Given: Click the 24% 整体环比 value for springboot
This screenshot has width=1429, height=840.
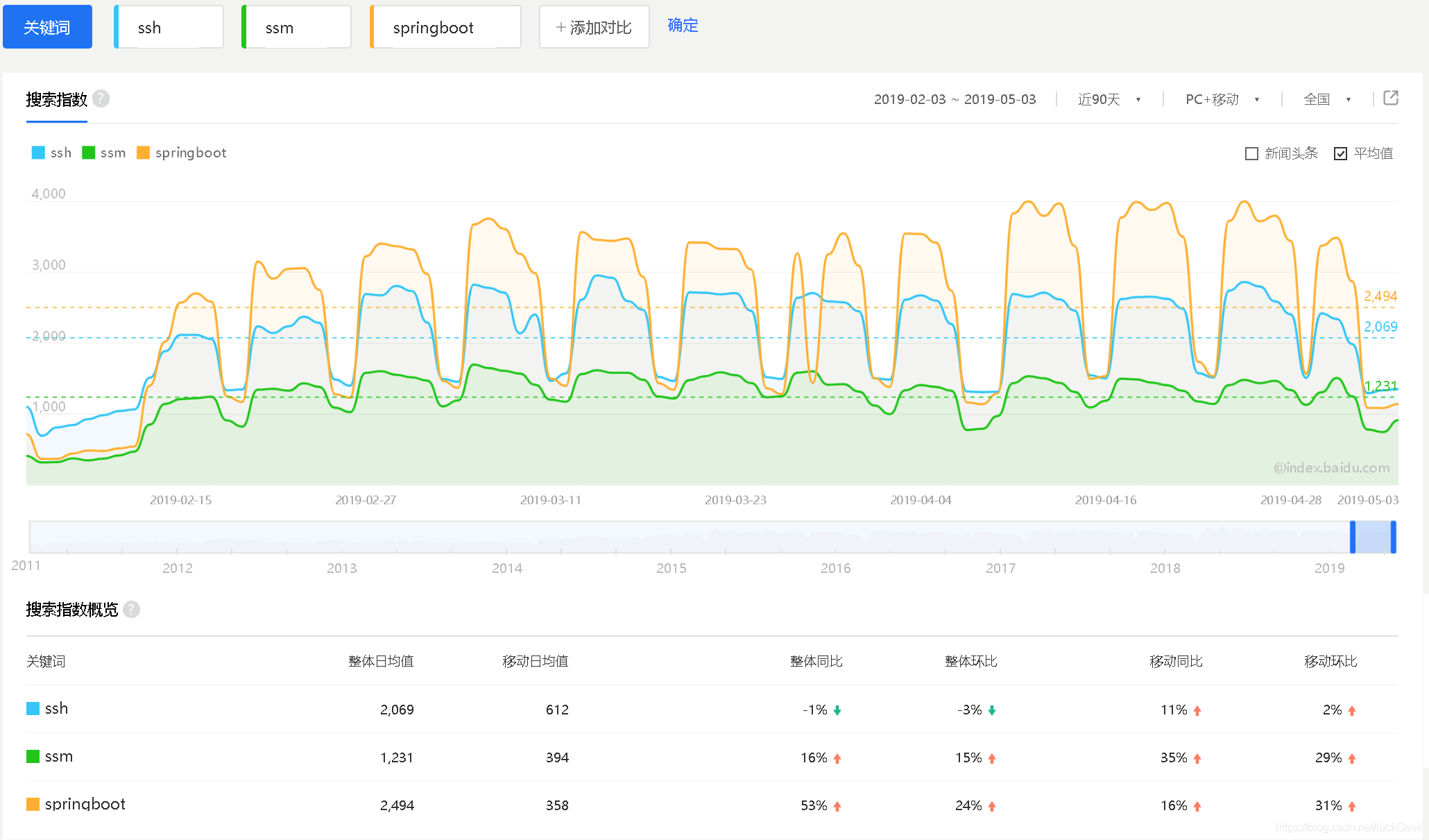Looking at the screenshot, I should tap(968, 805).
